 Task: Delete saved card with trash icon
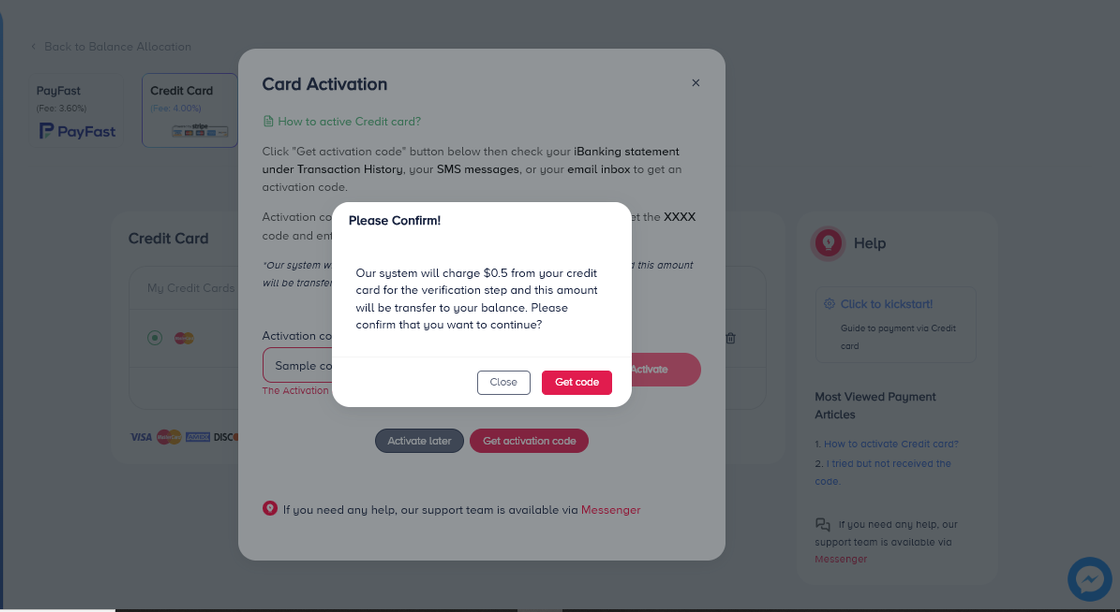pyautogui.click(x=731, y=338)
